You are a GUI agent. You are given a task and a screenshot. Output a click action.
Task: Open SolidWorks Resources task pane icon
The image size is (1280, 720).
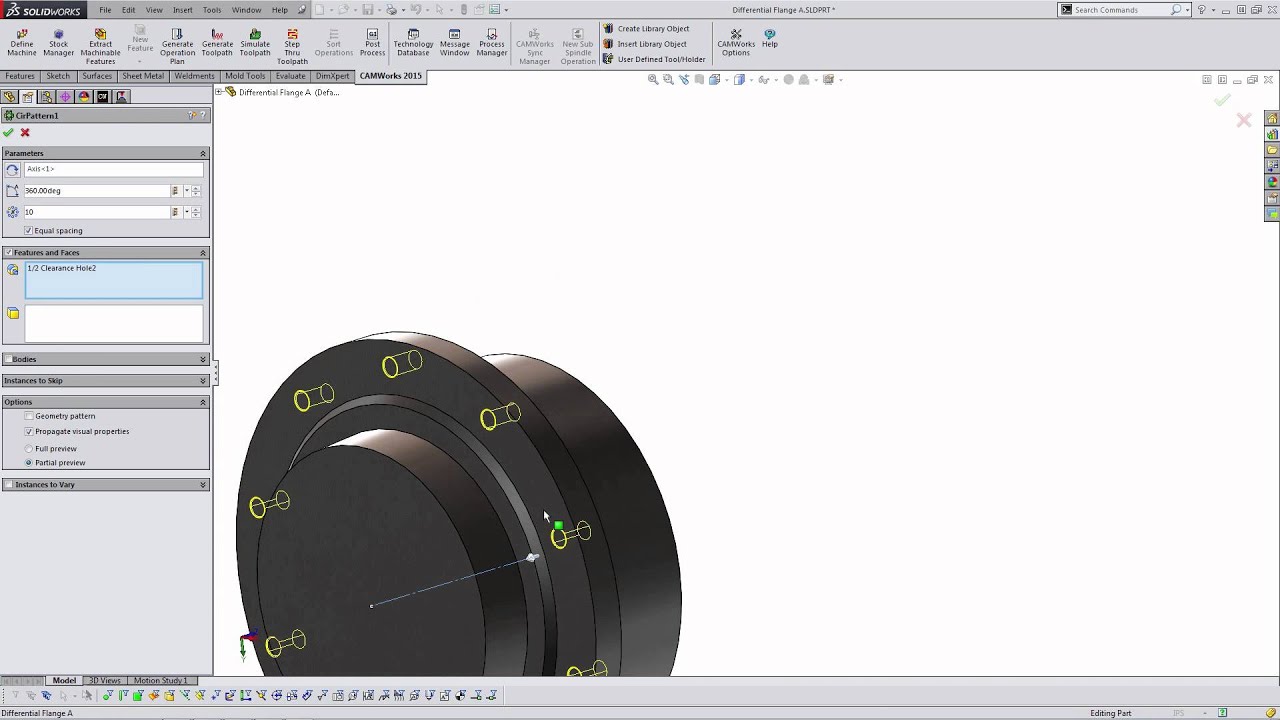click(1272, 119)
